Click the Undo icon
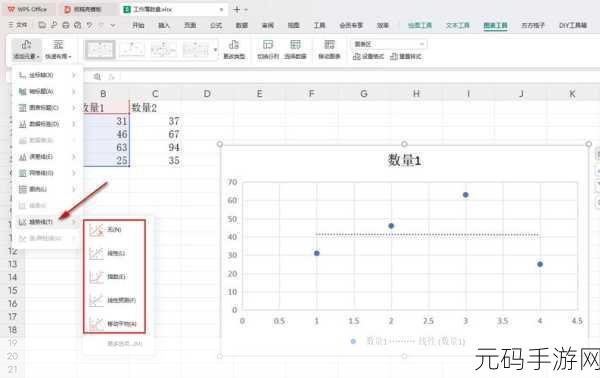 pyautogui.click(x=90, y=25)
